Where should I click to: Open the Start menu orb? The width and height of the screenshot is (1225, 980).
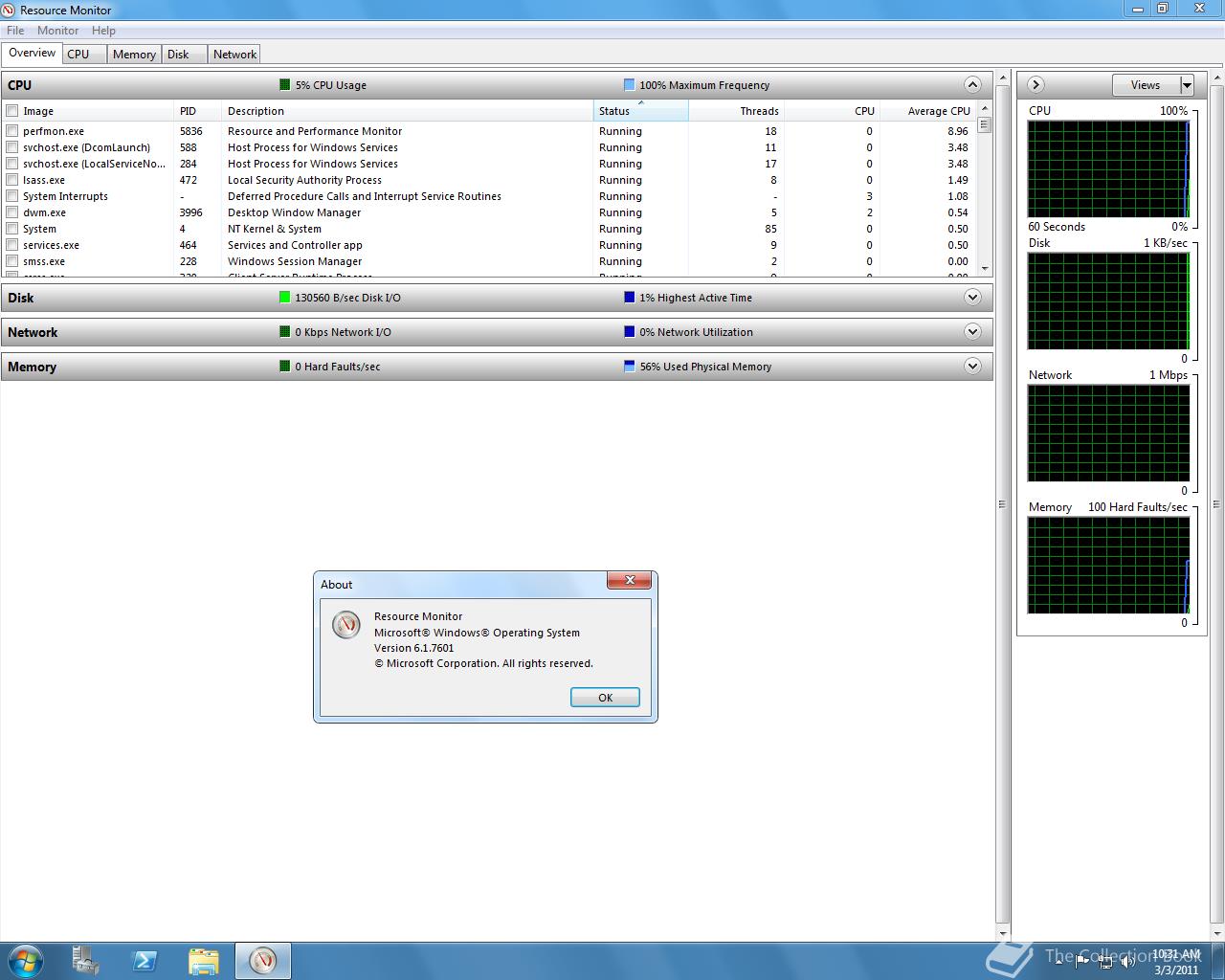tap(26, 960)
